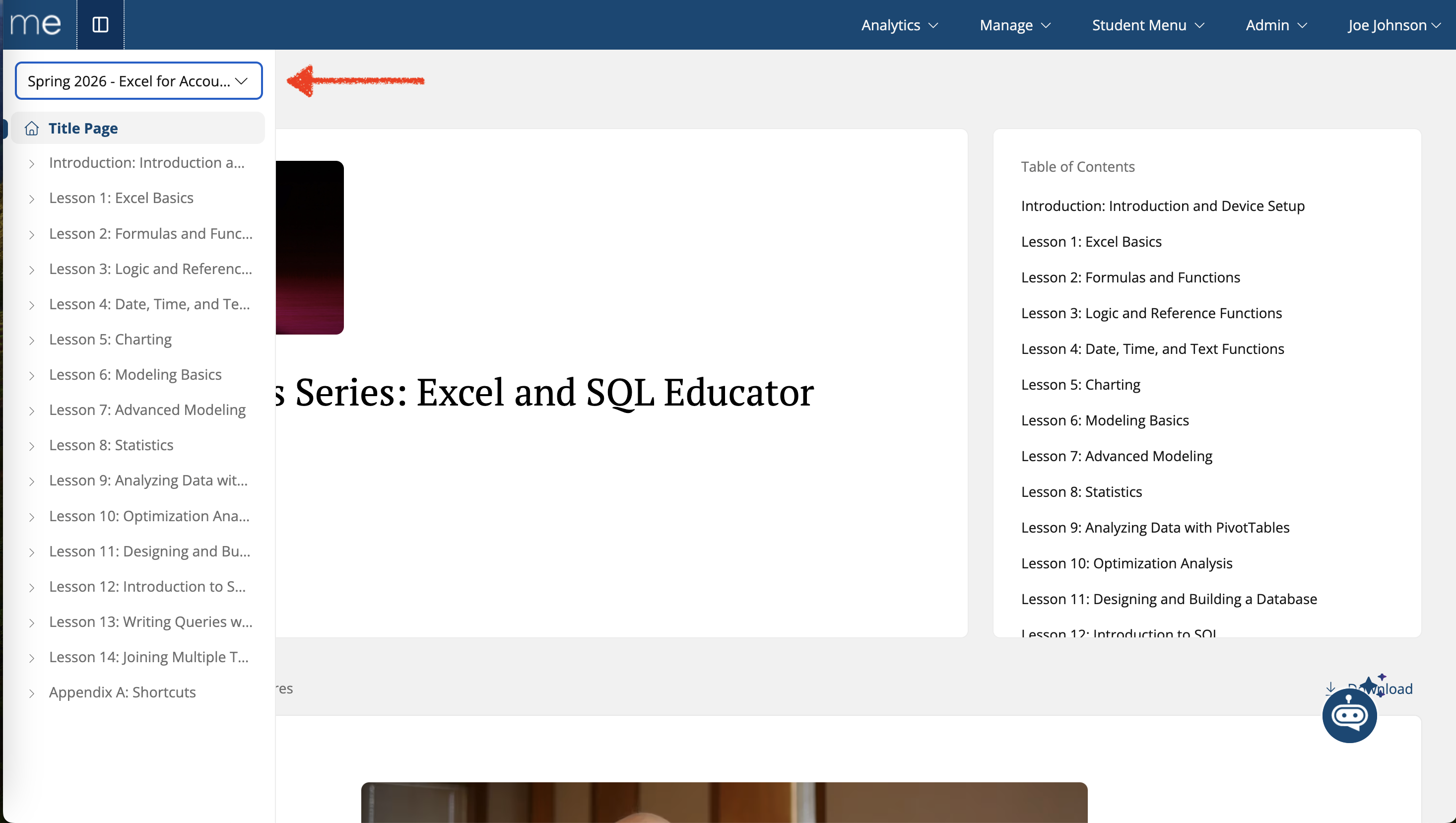Screen dimensions: 1456x823
Task: Open the Analytics menu
Action: pos(899,25)
